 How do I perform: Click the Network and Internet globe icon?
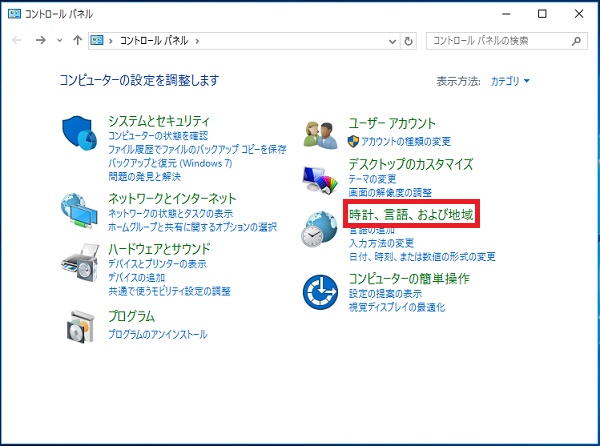(x=80, y=208)
